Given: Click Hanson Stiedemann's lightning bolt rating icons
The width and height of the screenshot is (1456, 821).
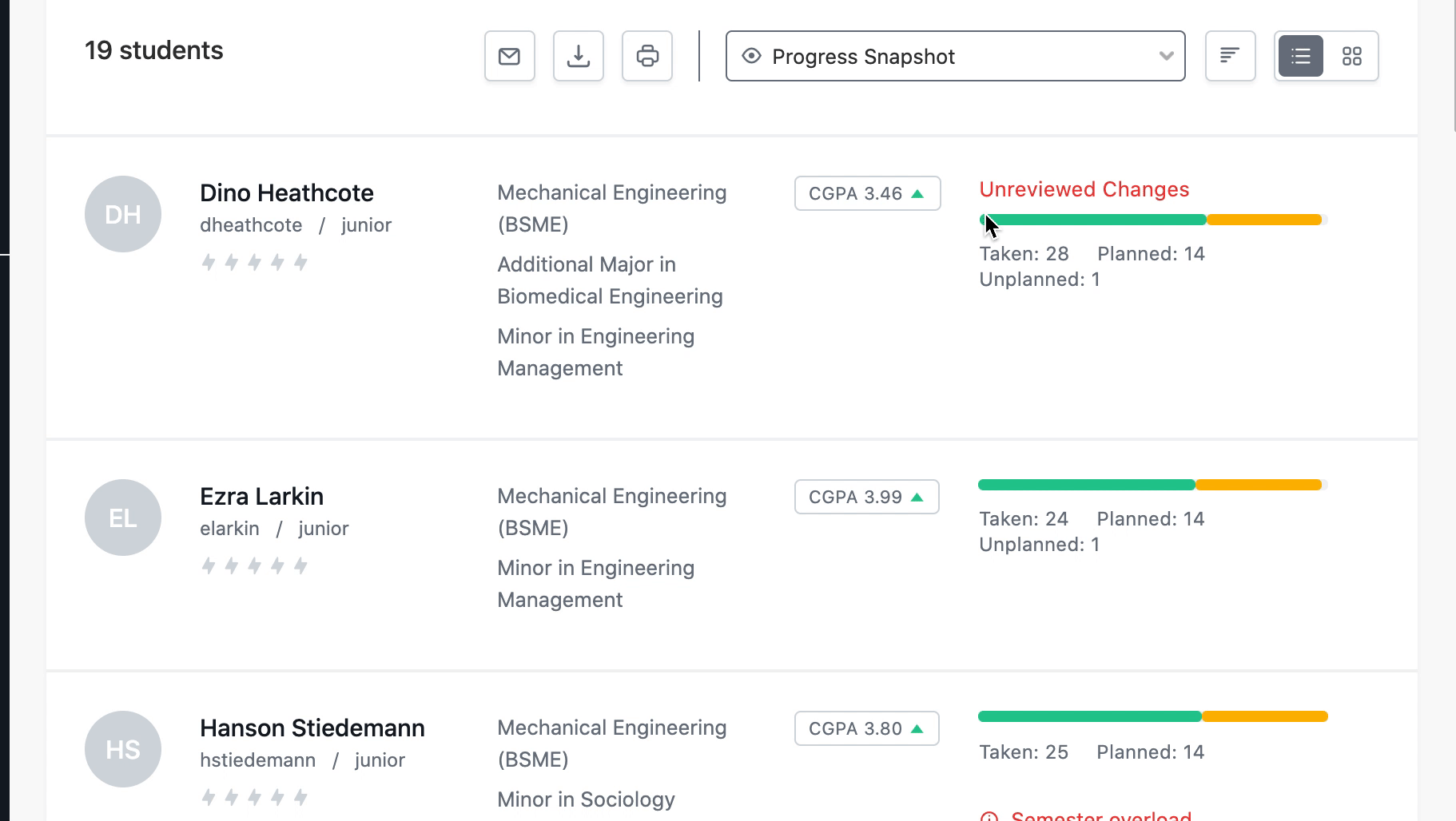Looking at the screenshot, I should tap(254, 797).
